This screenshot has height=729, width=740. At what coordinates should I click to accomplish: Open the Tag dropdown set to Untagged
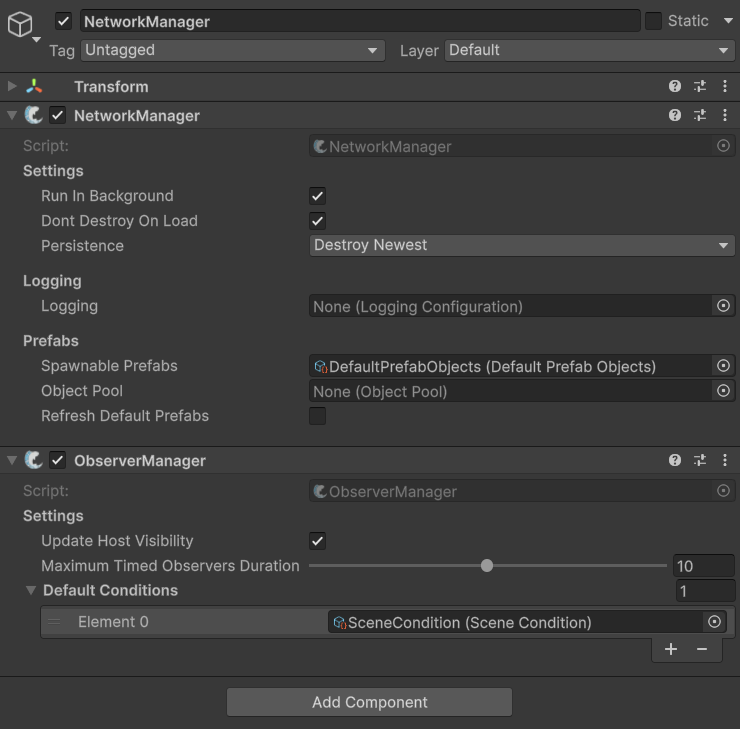(232, 50)
